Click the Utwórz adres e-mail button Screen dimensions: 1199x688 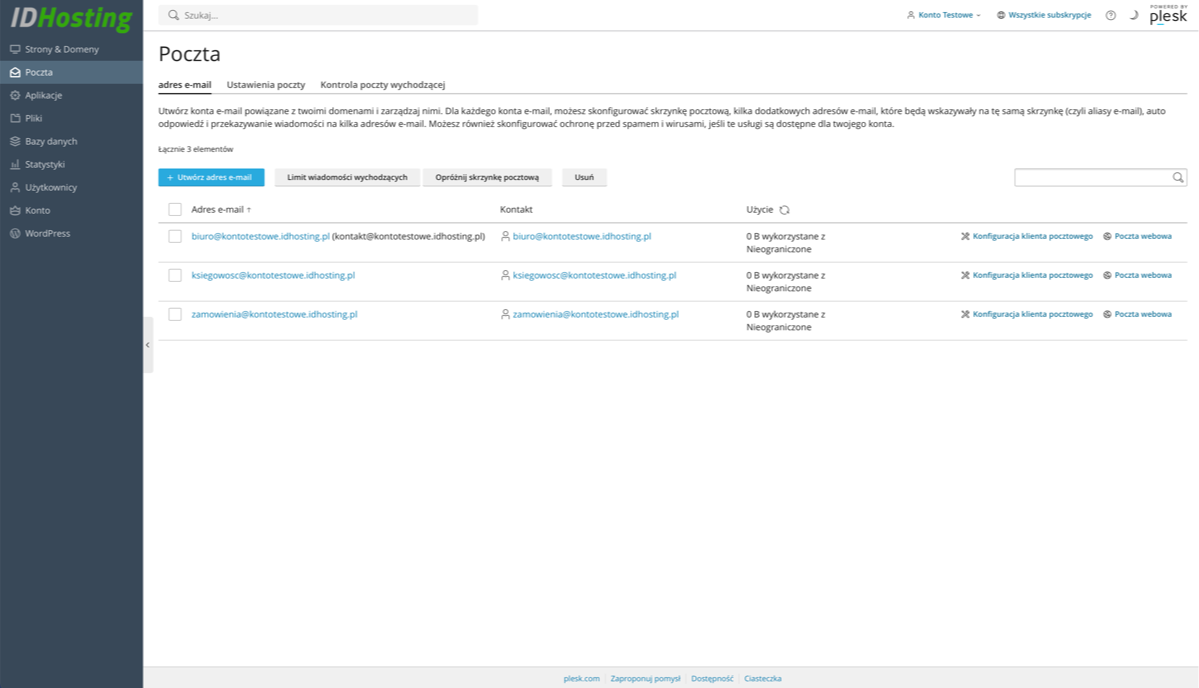point(211,177)
